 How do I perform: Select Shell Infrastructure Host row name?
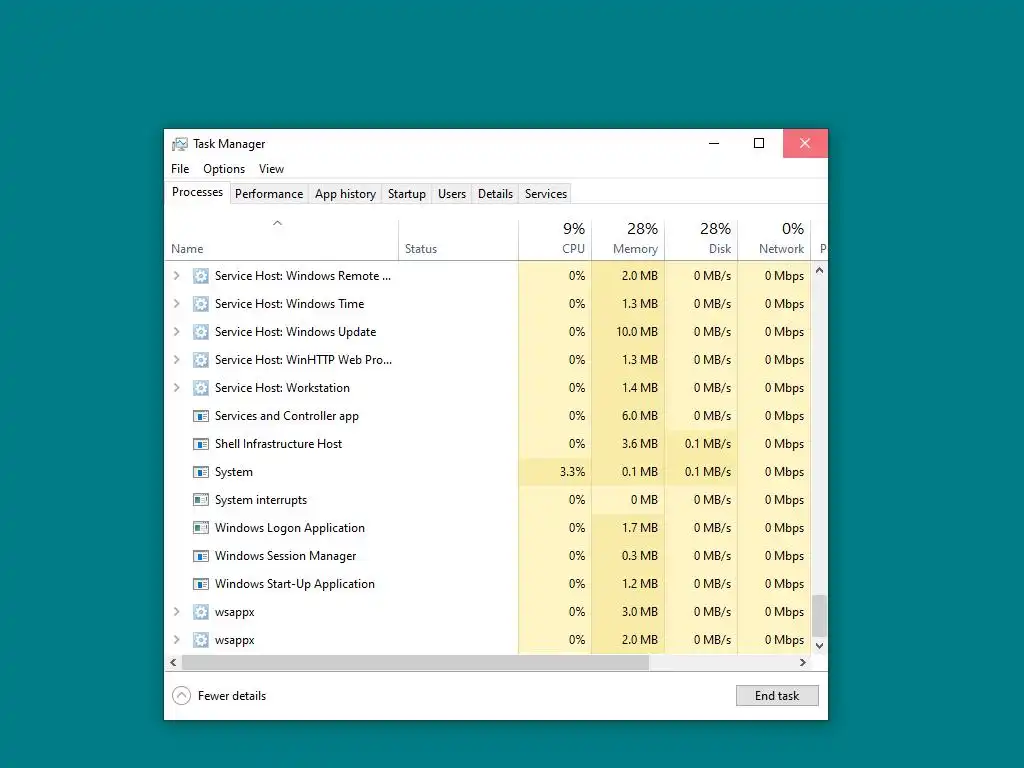pos(278,444)
